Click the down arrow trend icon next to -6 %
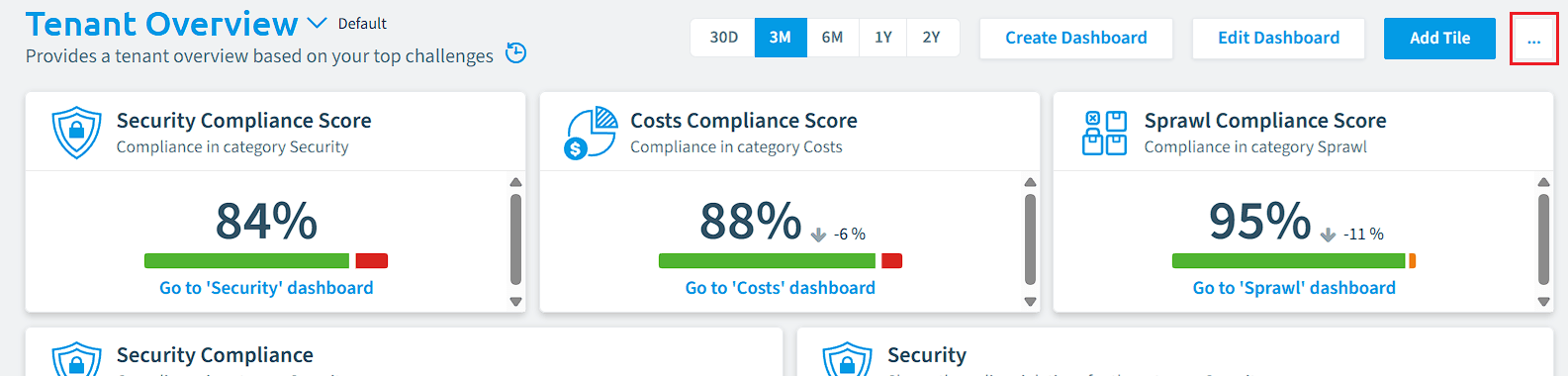The height and width of the screenshot is (376, 1568). [x=818, y=235]
